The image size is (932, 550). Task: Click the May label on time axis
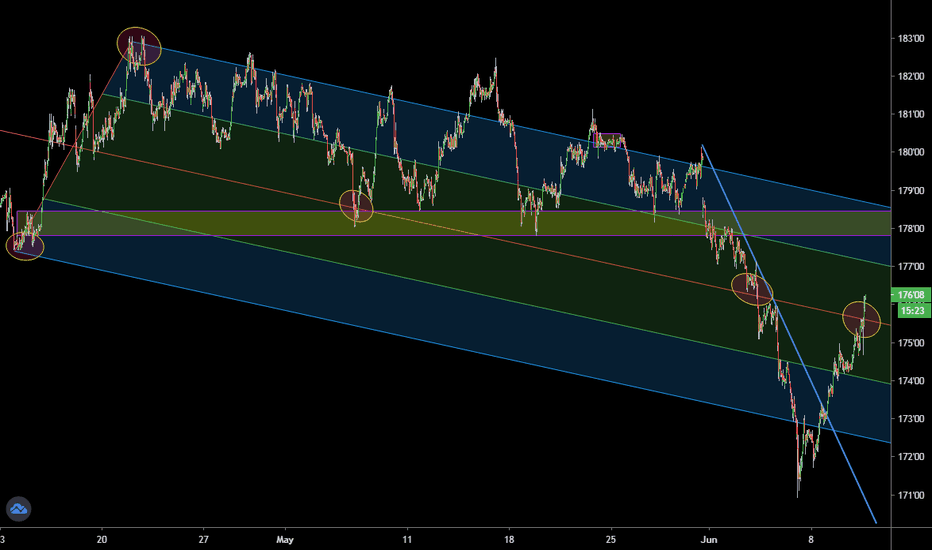click(285, 540)
